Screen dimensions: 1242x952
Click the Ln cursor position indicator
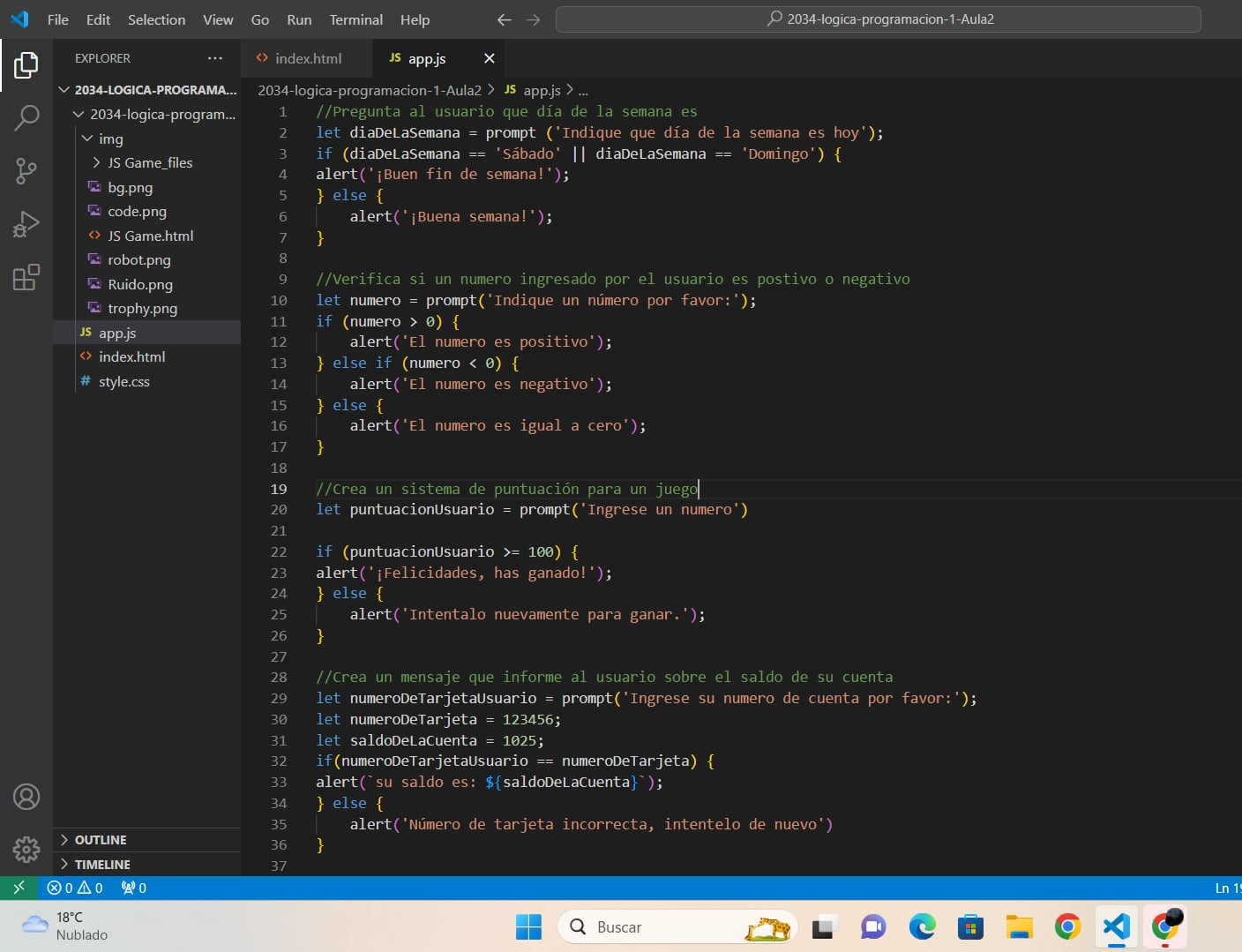tap(1228, 888)
